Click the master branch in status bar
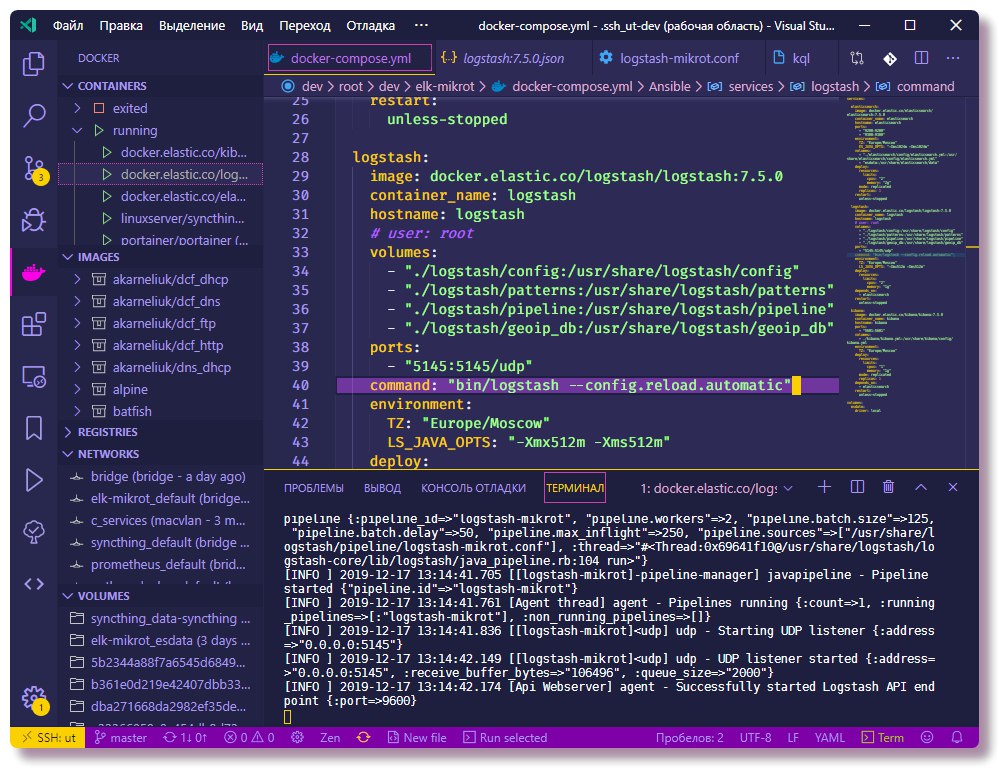 coord(120,737)
